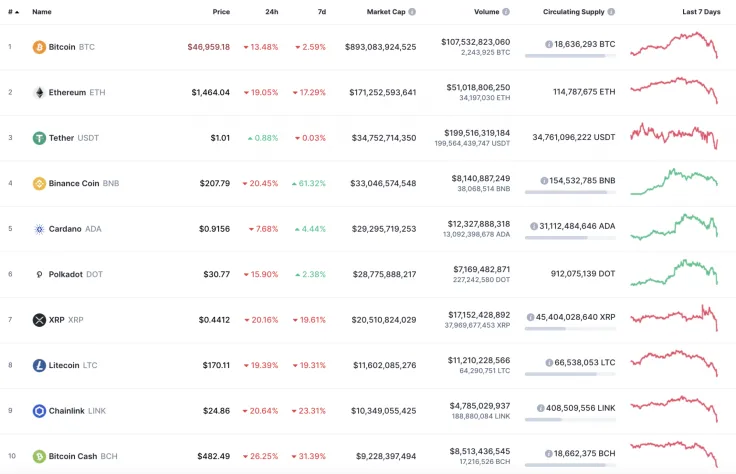This screenshot has width=736, height=474.
Task: Open the Bitcoin BTC name link
Action: click(x=72, y=47)
